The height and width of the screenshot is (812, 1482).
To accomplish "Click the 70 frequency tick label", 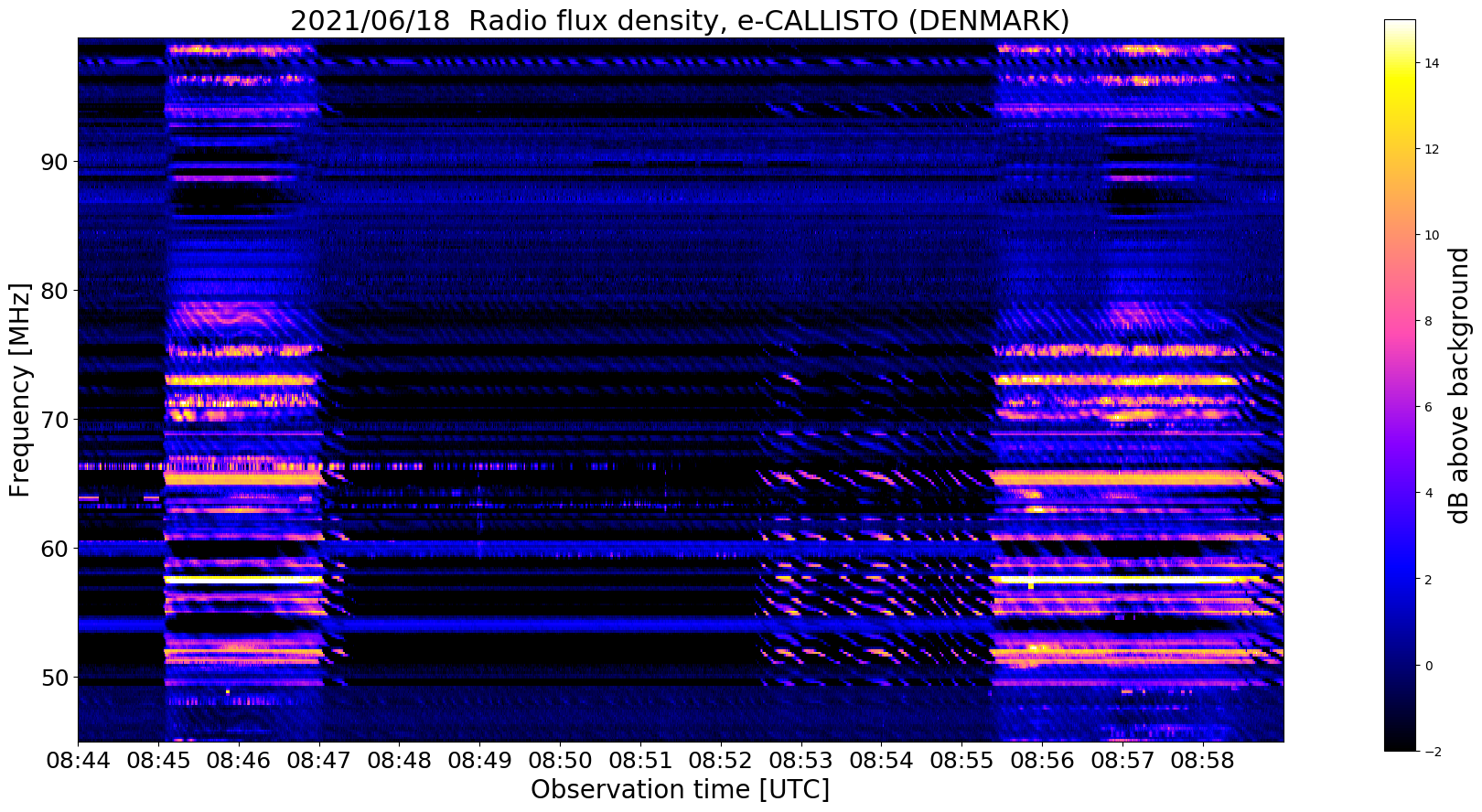I will click(54, 420).
